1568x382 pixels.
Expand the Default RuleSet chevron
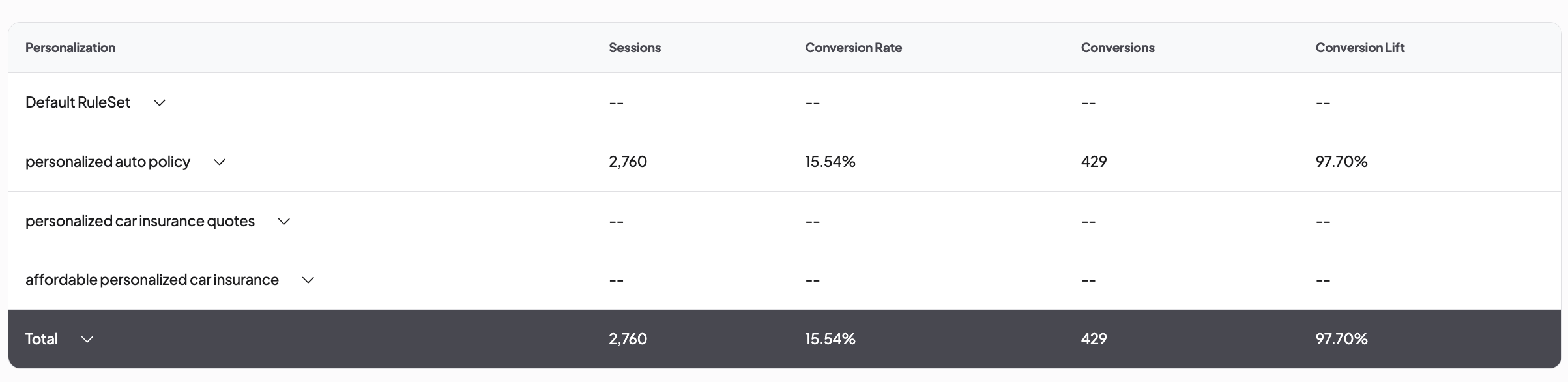point(159,103)
